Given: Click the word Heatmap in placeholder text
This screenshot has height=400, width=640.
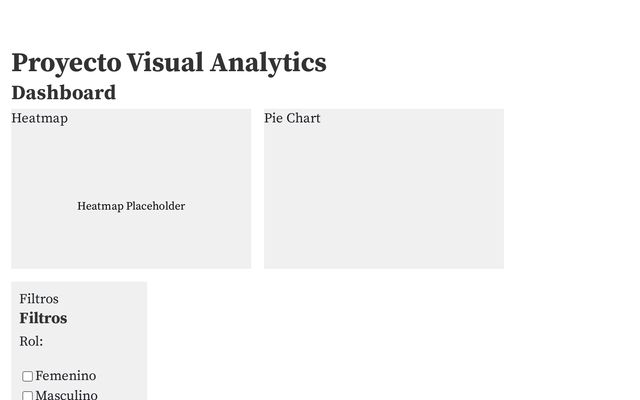Looking at the screenshot, I should coord(100,206).
